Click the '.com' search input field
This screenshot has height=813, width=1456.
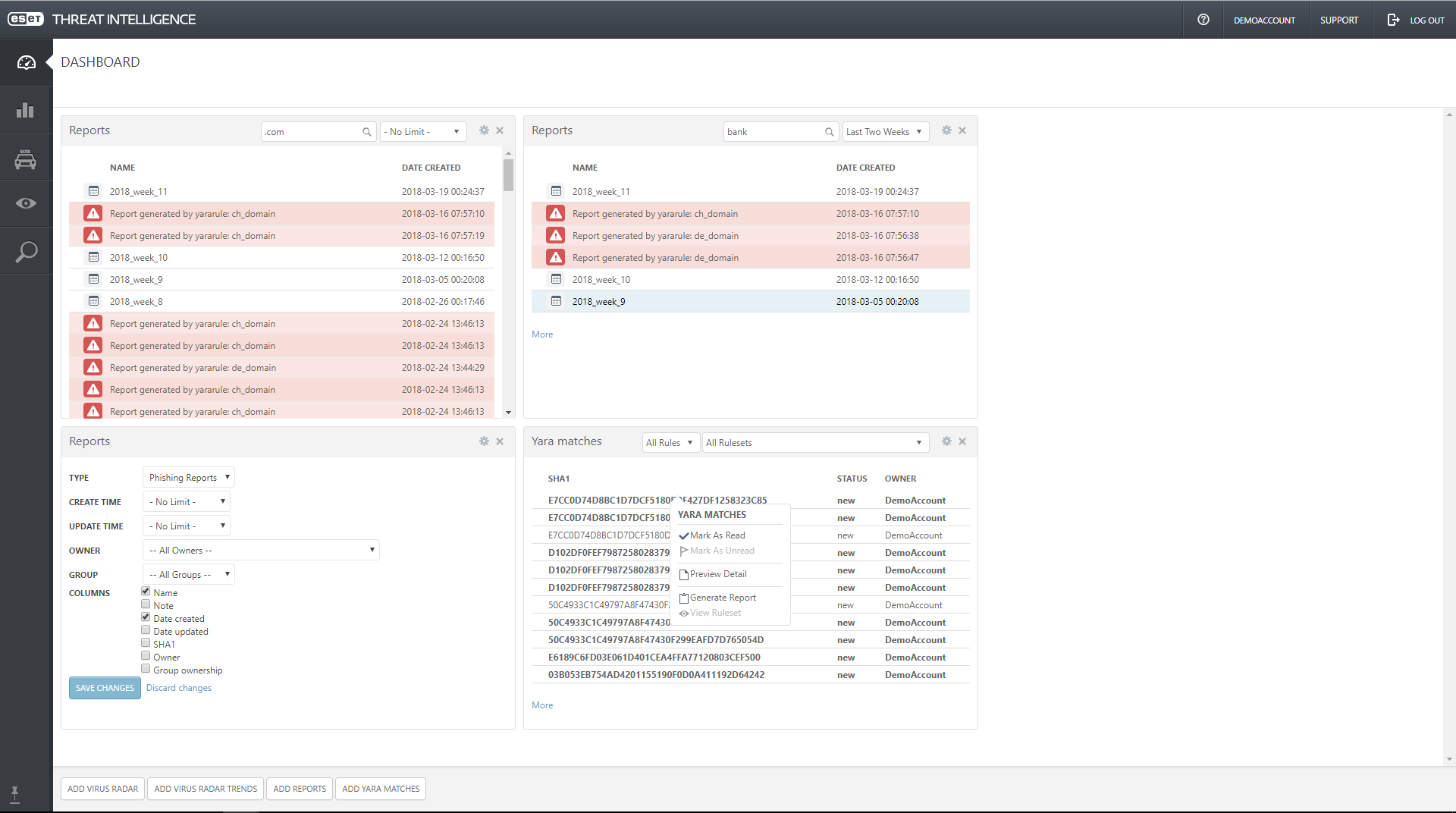[x=311, y=132]
